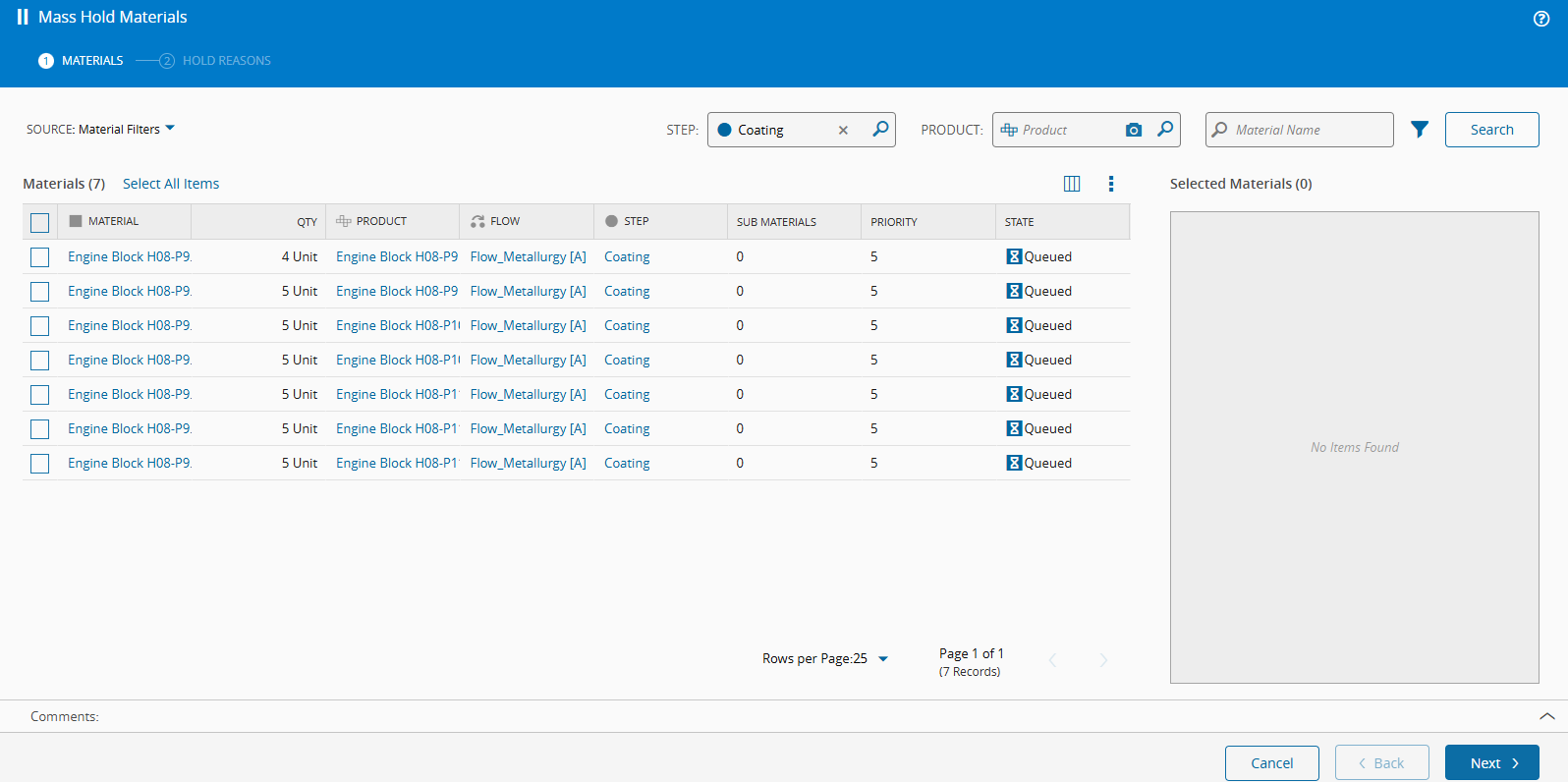Screen dimensions: 1568x782
Task: Click the '4 Unit' quantity cell
Action: pyautogui.click(x=300, y=256)
